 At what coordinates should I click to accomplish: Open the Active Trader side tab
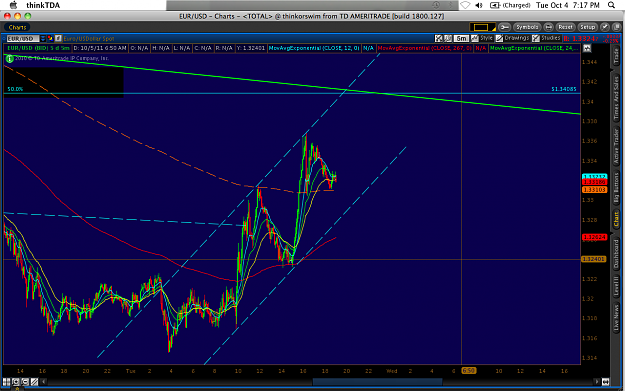pos(616,146)
